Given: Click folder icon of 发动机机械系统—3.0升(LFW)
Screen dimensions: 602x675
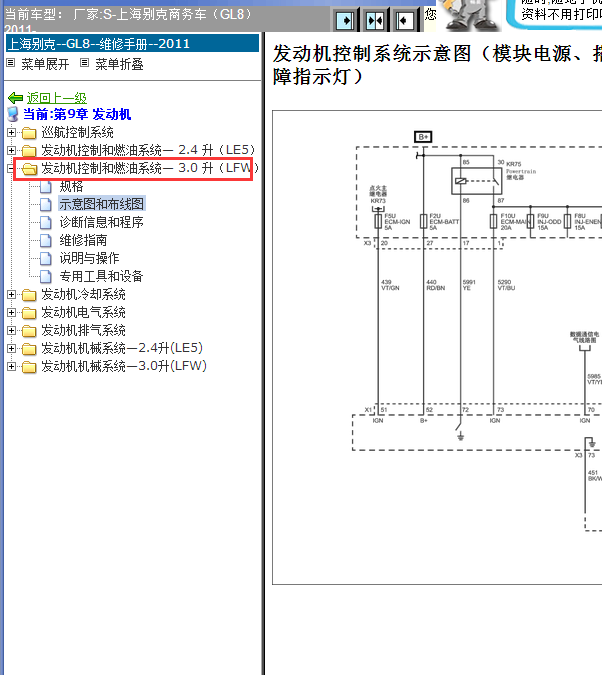Looking at the screenshot, I should [29, 367].
